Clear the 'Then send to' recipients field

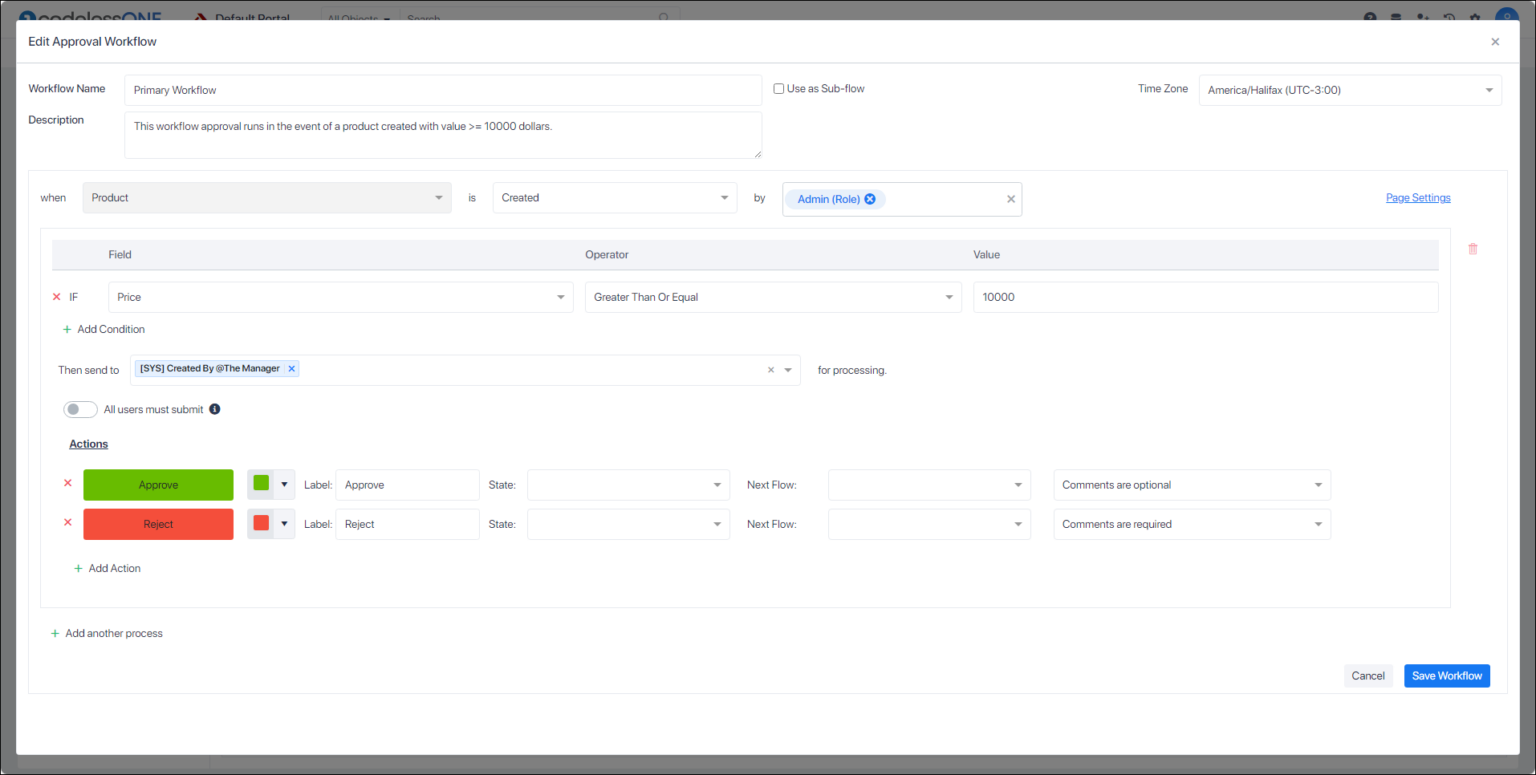[771, 370]
